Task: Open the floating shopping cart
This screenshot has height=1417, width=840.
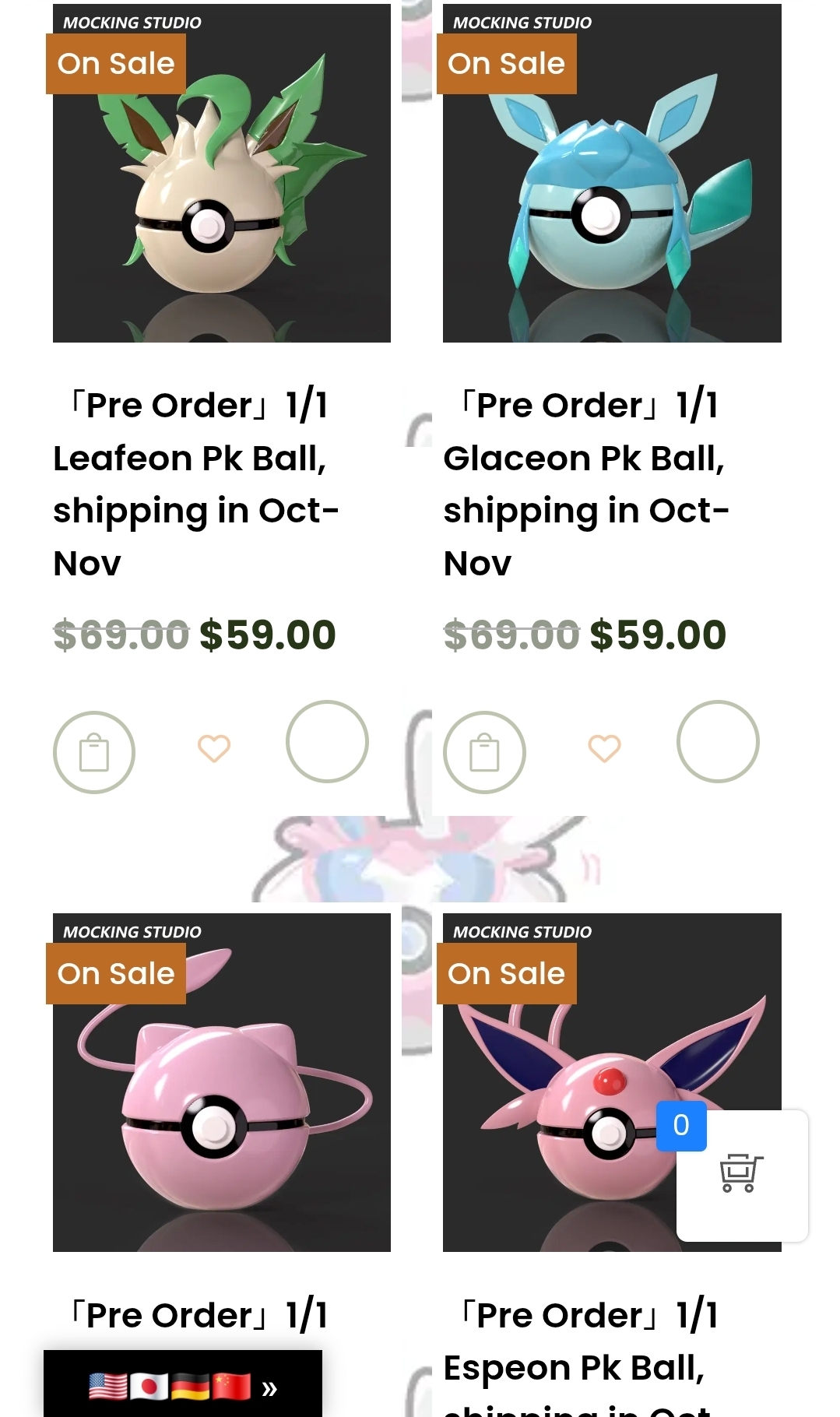Action: coord(741,1173)
